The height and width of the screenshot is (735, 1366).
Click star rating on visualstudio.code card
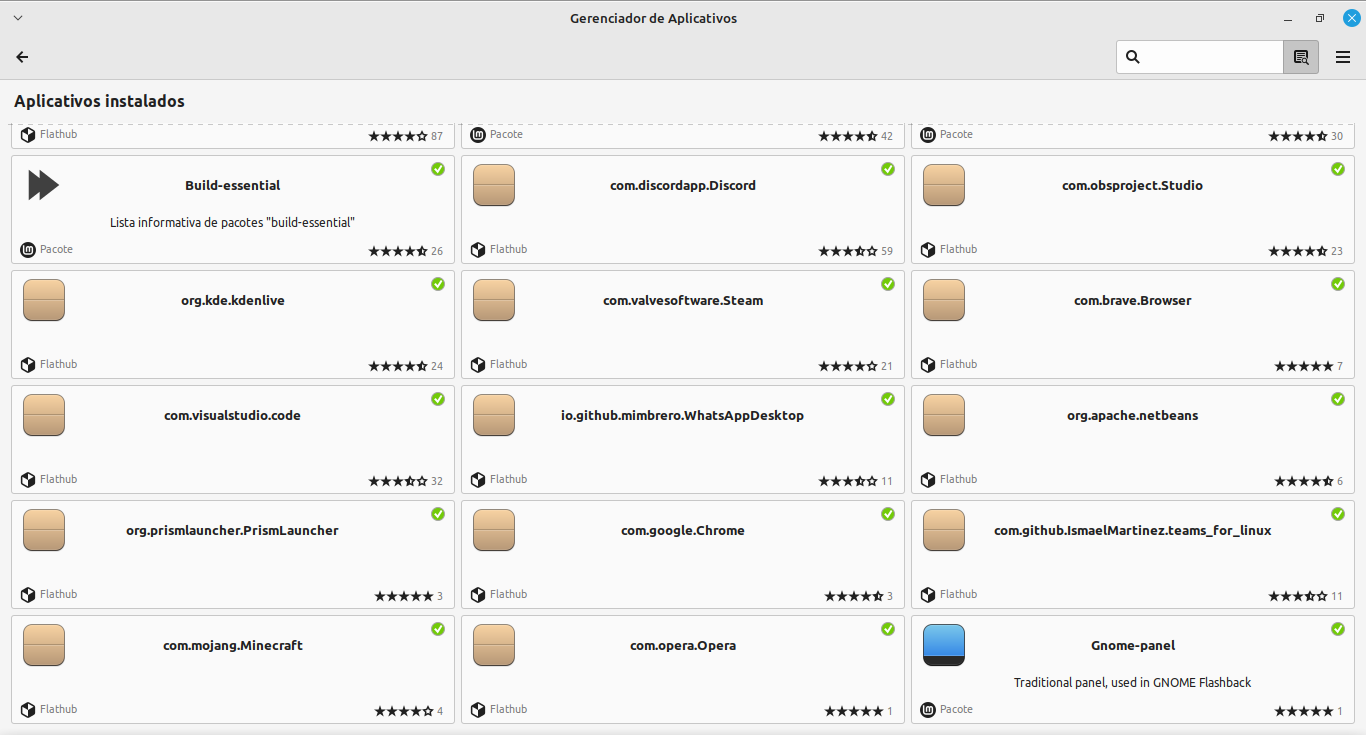(398, 481)
